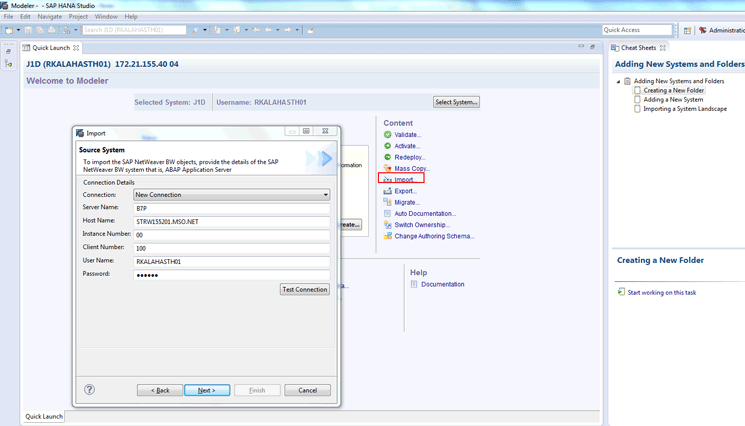Viewport: 745px width, 426px height.
Task: Open the Forward history dropdown arrow
Action: coord(297,30)
